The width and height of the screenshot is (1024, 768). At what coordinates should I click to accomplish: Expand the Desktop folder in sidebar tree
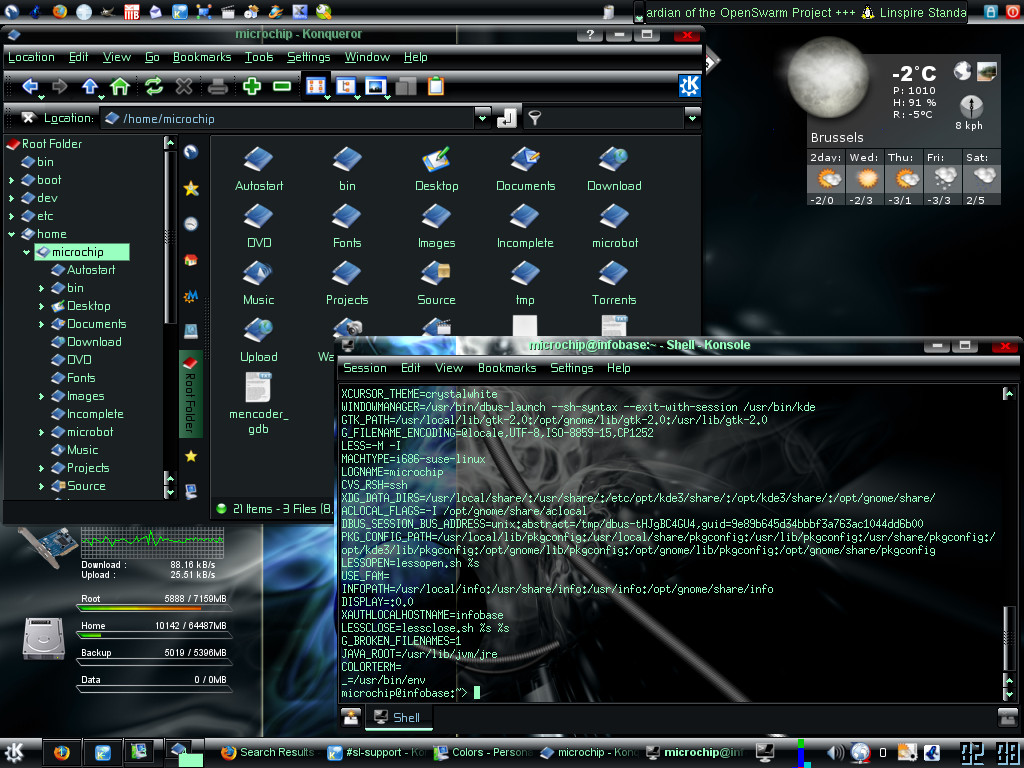tap(41, 306)
